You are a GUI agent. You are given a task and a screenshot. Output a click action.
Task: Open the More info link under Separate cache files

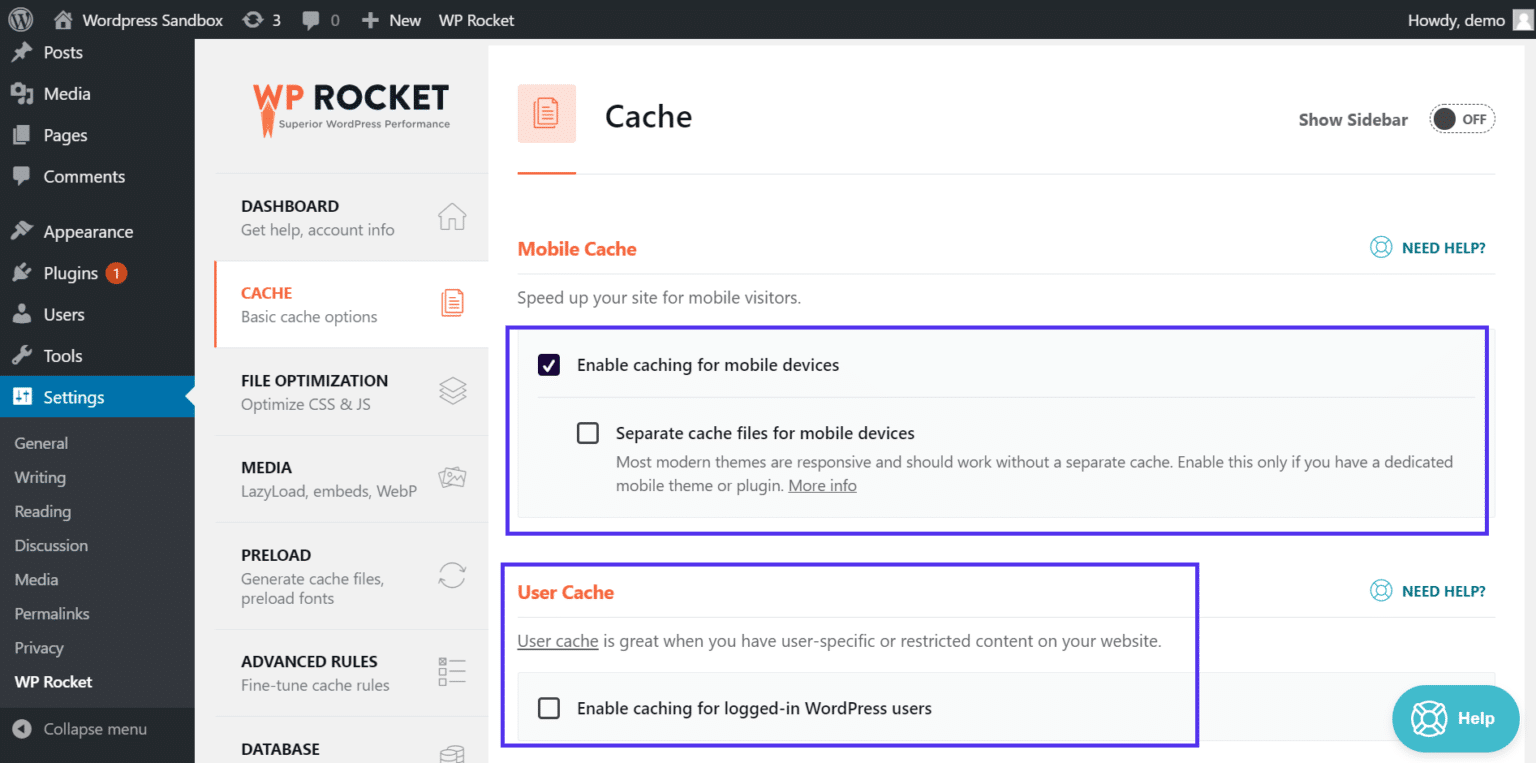[822, 485]
